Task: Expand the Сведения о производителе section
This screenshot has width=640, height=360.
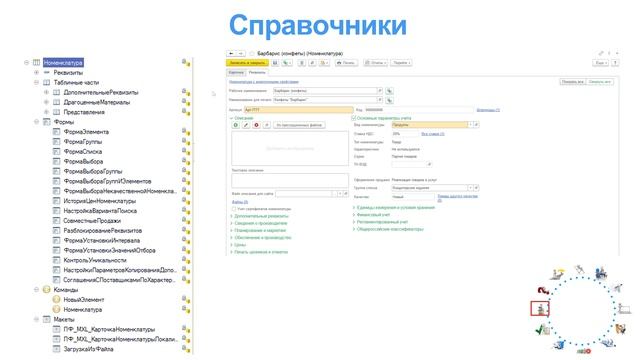Action: (x=259, y=223)
